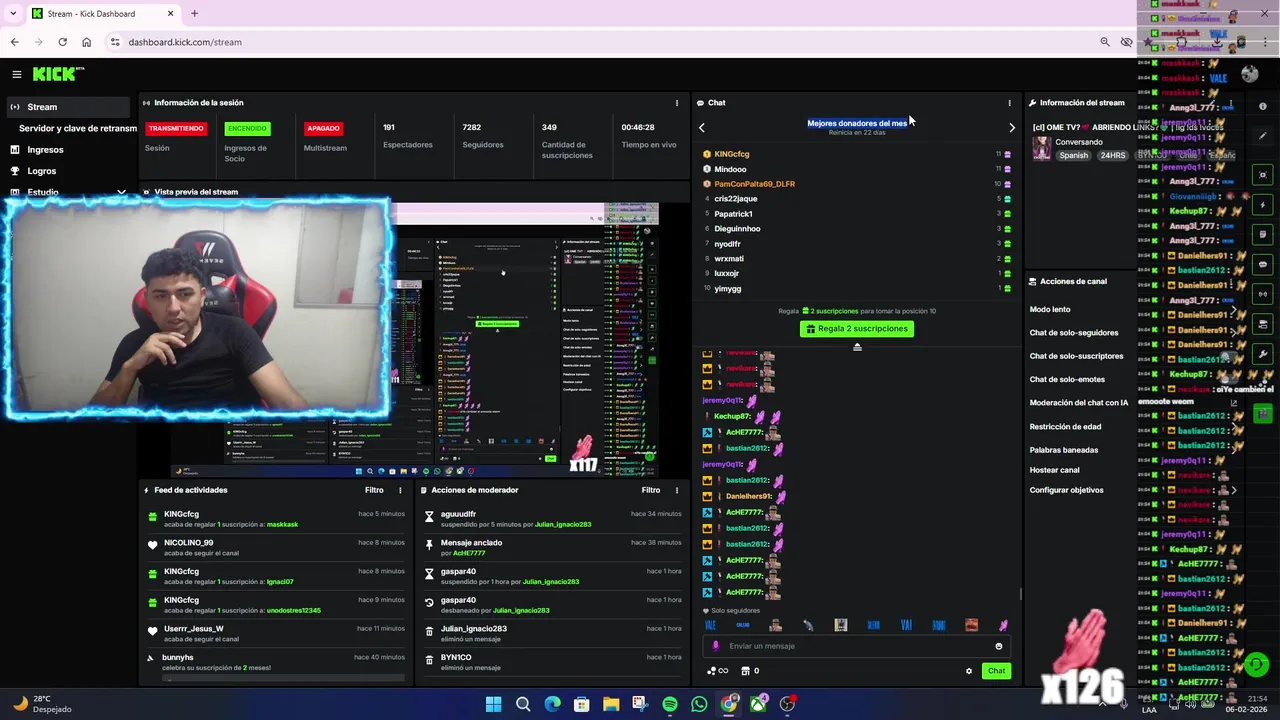This screenshot has width=1280, height=720.
Task: Open Información de la sesión three-dot menu
Action: coord(676,103)
